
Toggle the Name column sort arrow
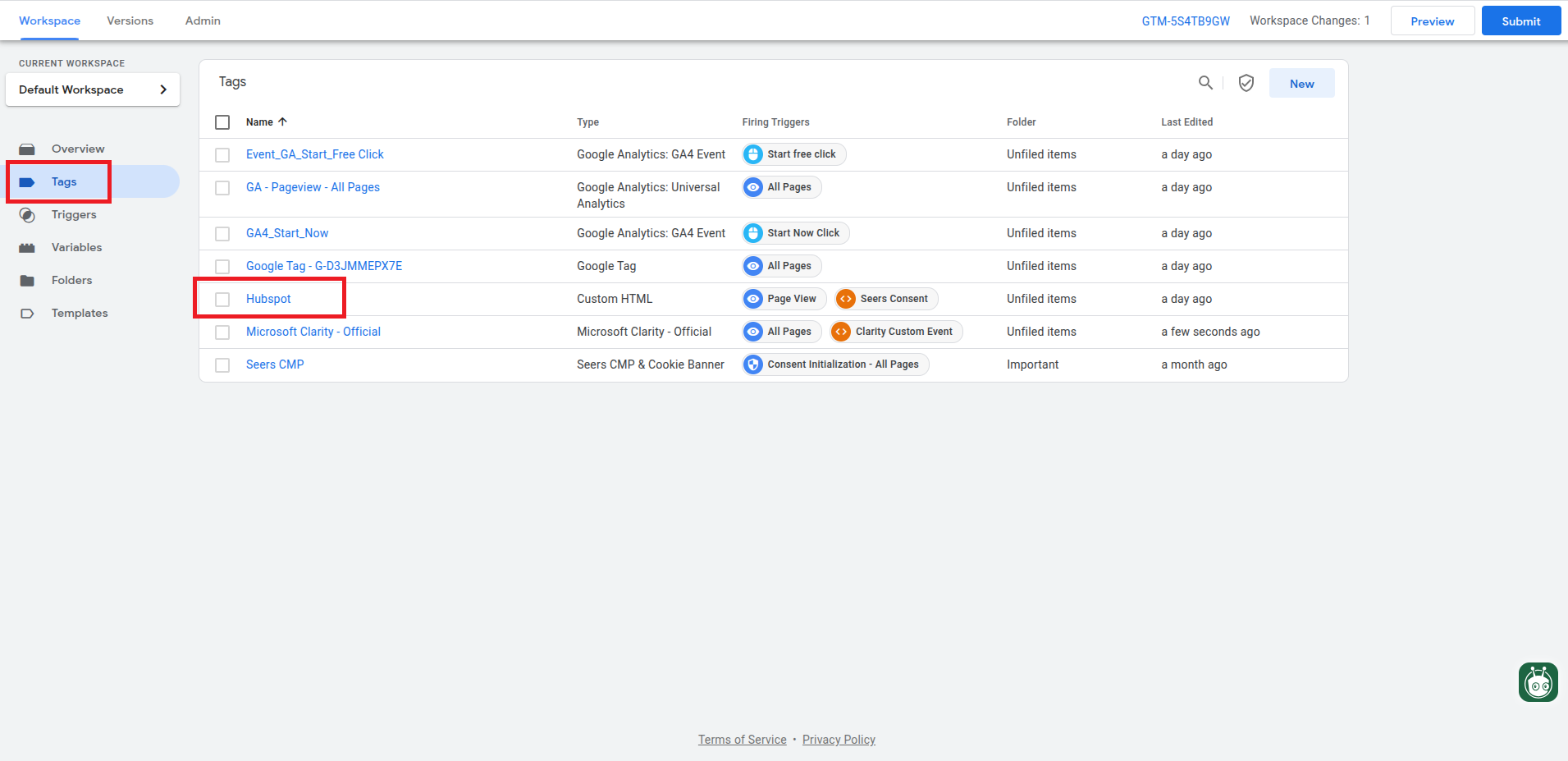point(281,121)
